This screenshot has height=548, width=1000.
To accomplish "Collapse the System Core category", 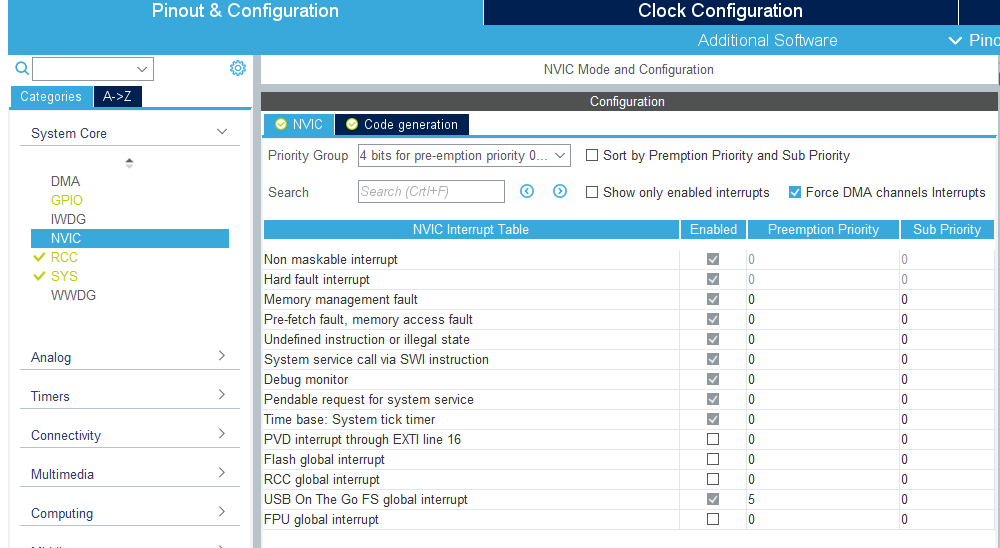I will point(222,132).
